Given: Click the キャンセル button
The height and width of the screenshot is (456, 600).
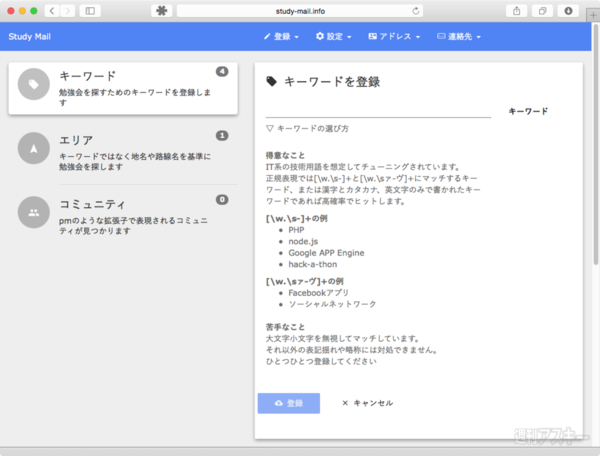Looking at the screenshot, I should 368,403.
